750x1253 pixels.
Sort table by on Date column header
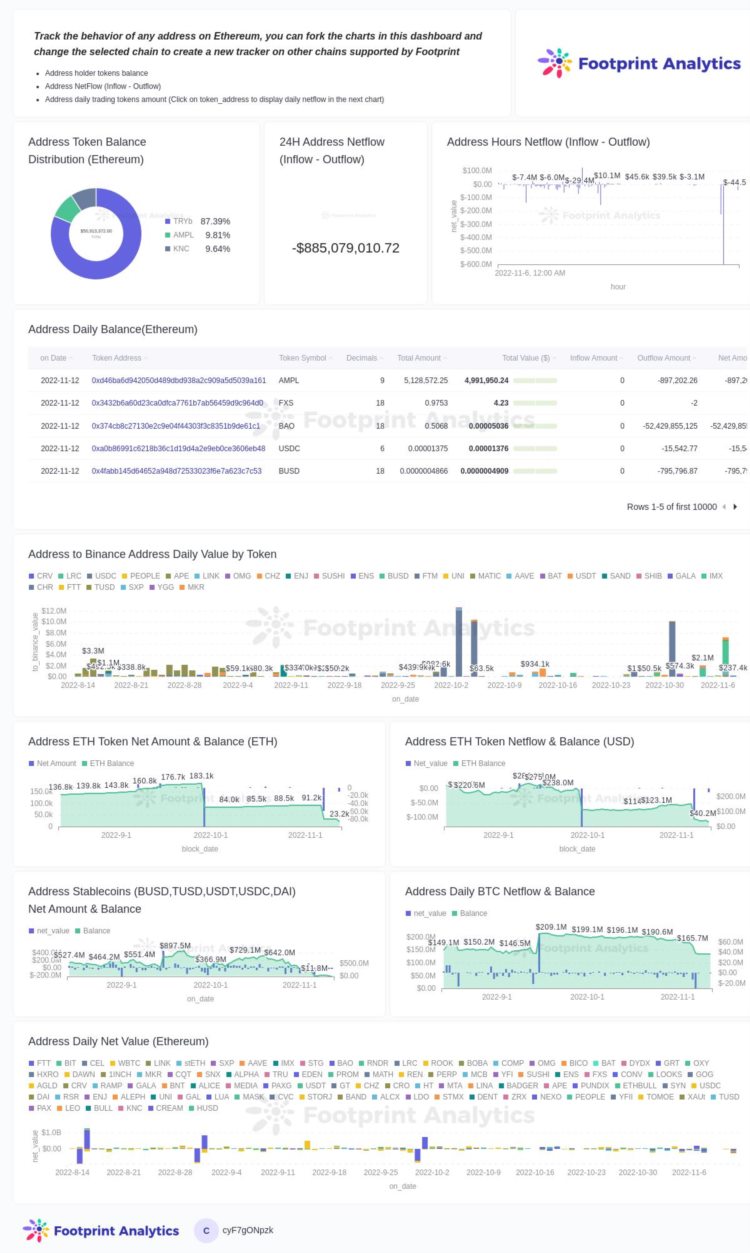point(53,358)
